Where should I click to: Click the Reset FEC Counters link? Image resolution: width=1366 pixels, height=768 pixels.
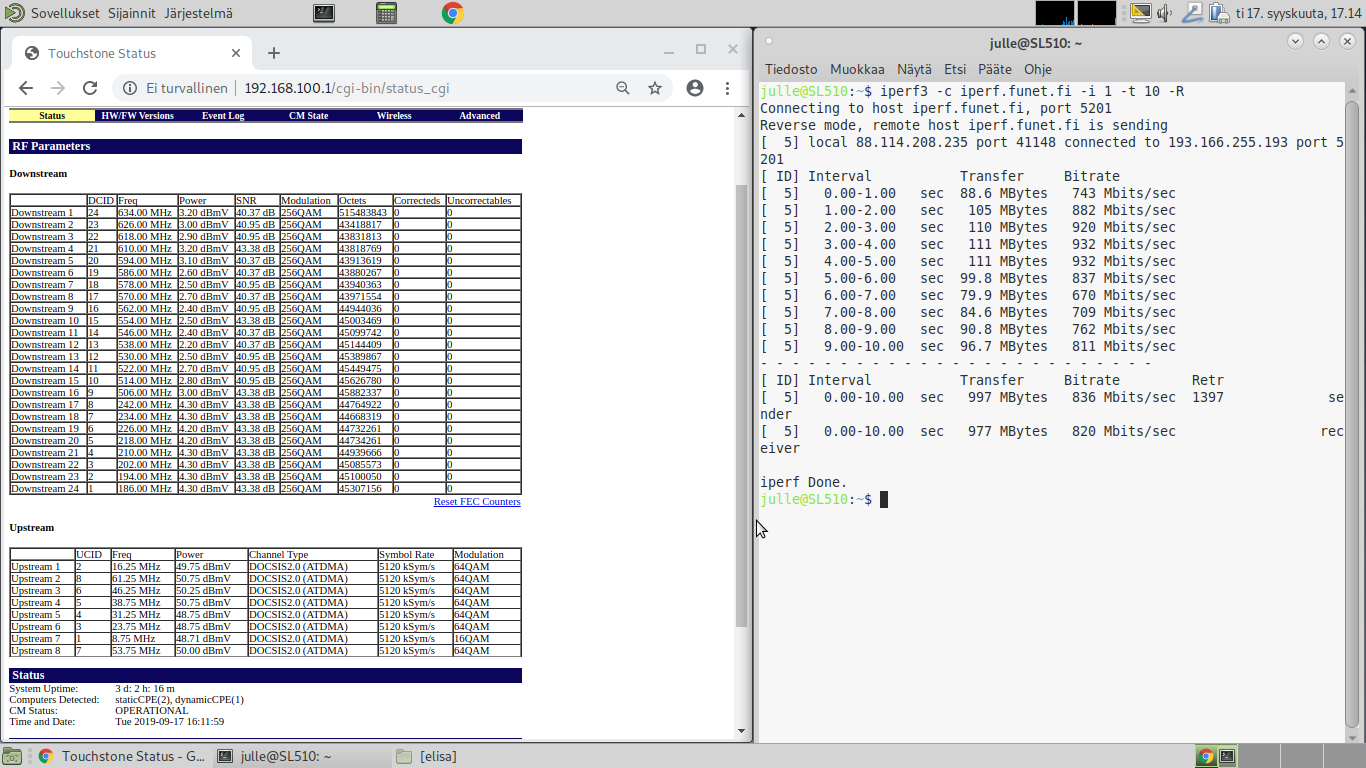tap(477, 502)
